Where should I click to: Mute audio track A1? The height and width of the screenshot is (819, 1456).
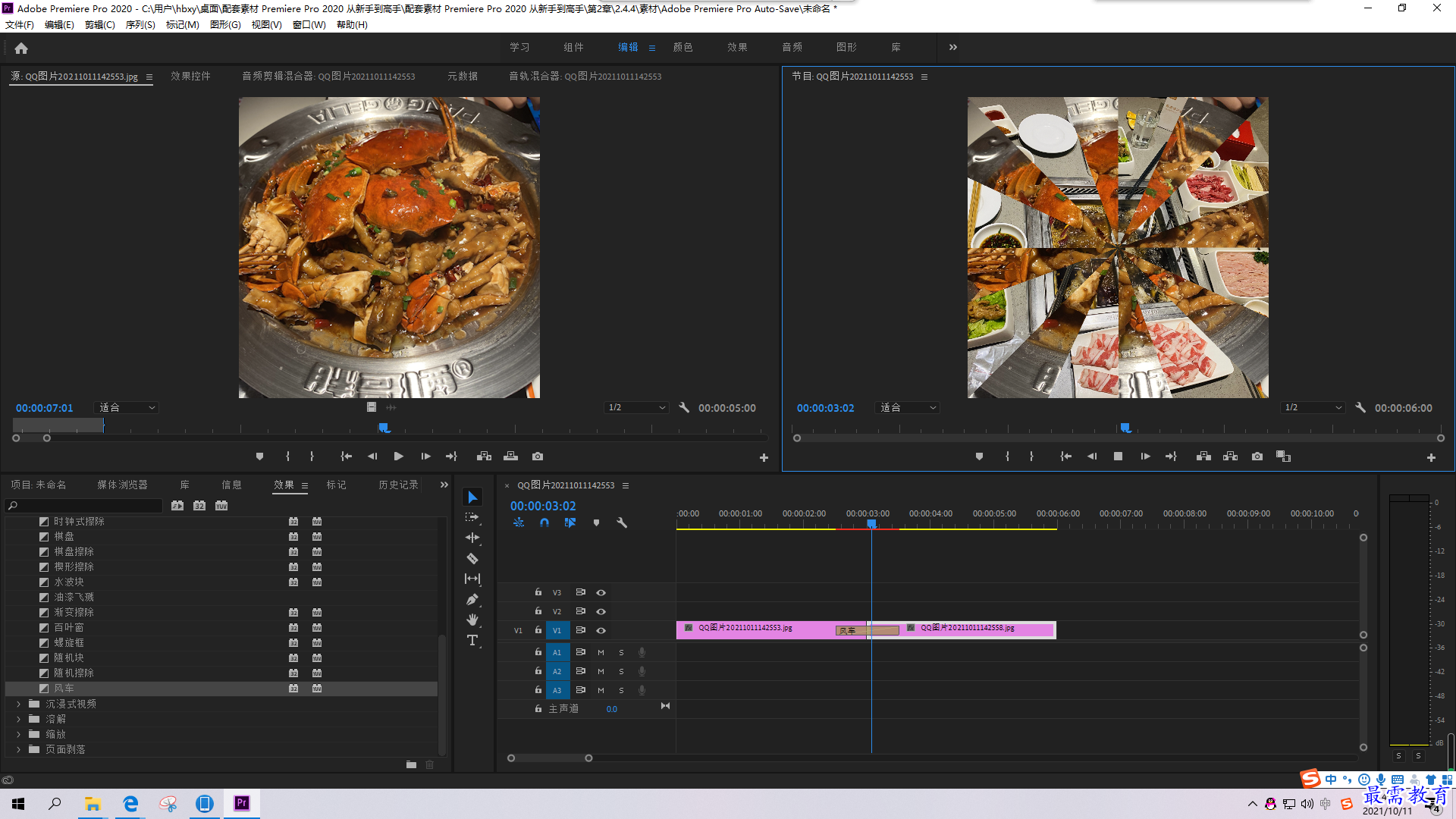pyautogui.click(x=601, y=652)
